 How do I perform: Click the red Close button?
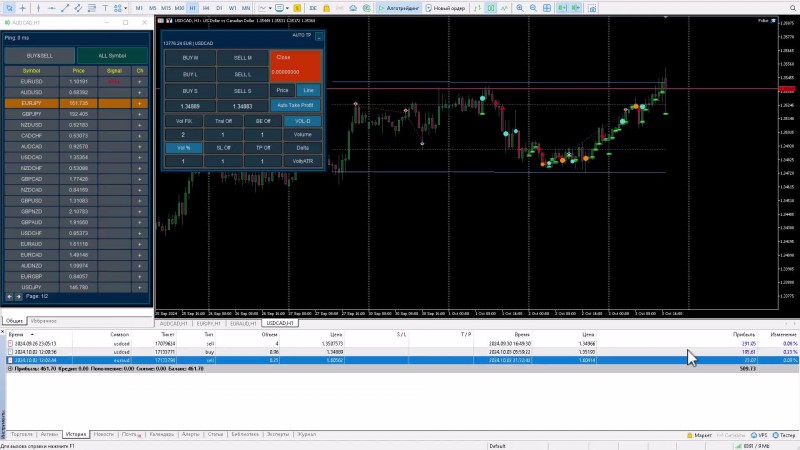tap(295, 65)
